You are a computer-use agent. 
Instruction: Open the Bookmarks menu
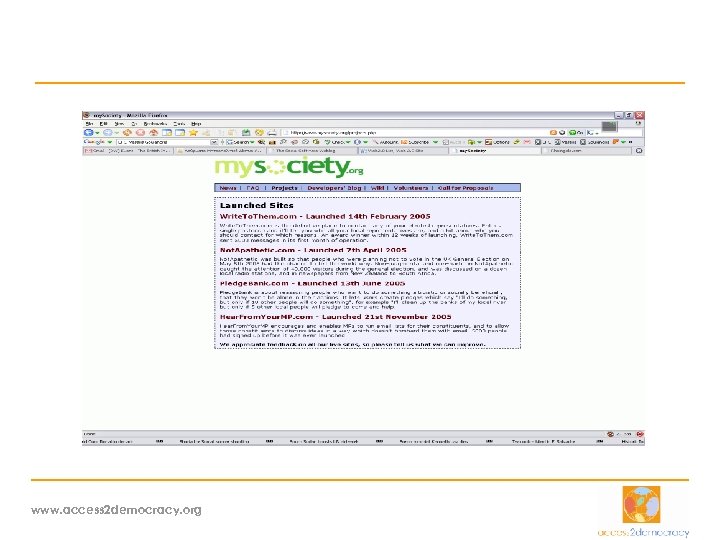(155, 124)
